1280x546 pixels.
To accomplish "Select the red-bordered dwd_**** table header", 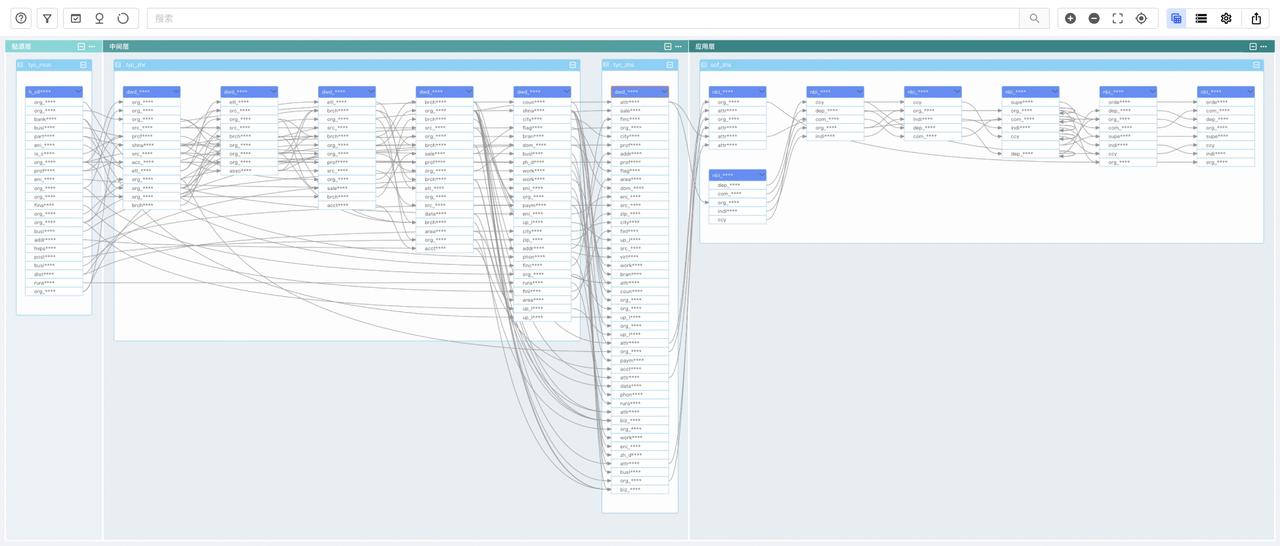I will point(640,91).
